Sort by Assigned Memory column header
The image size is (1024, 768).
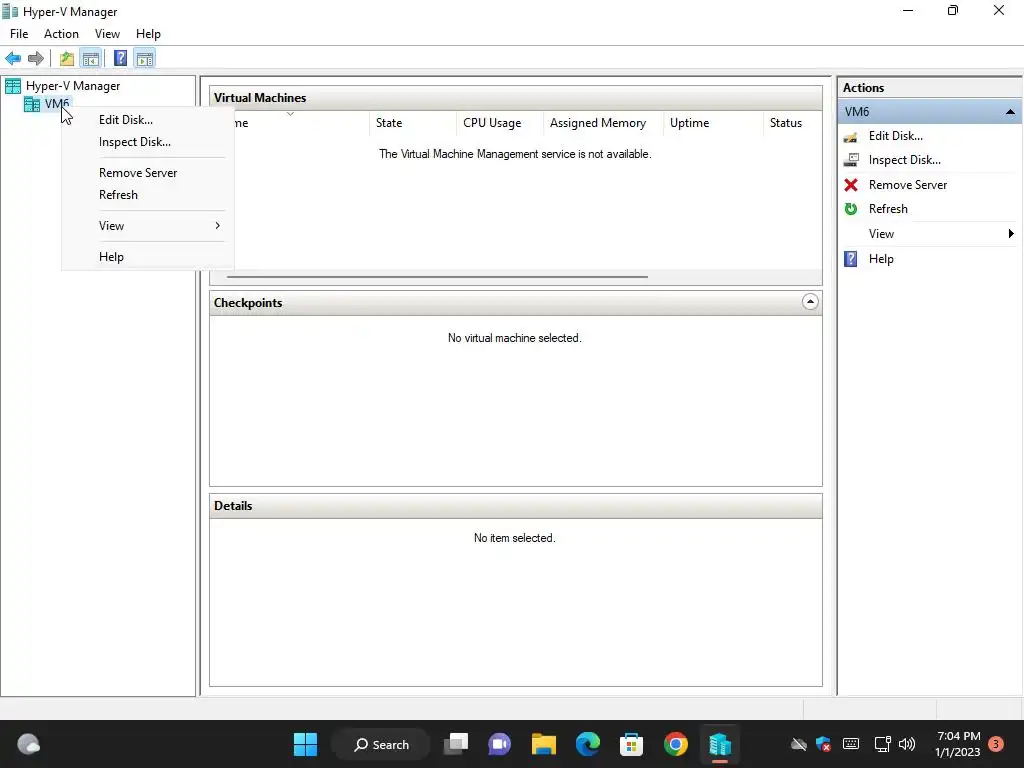click(603, 123)
